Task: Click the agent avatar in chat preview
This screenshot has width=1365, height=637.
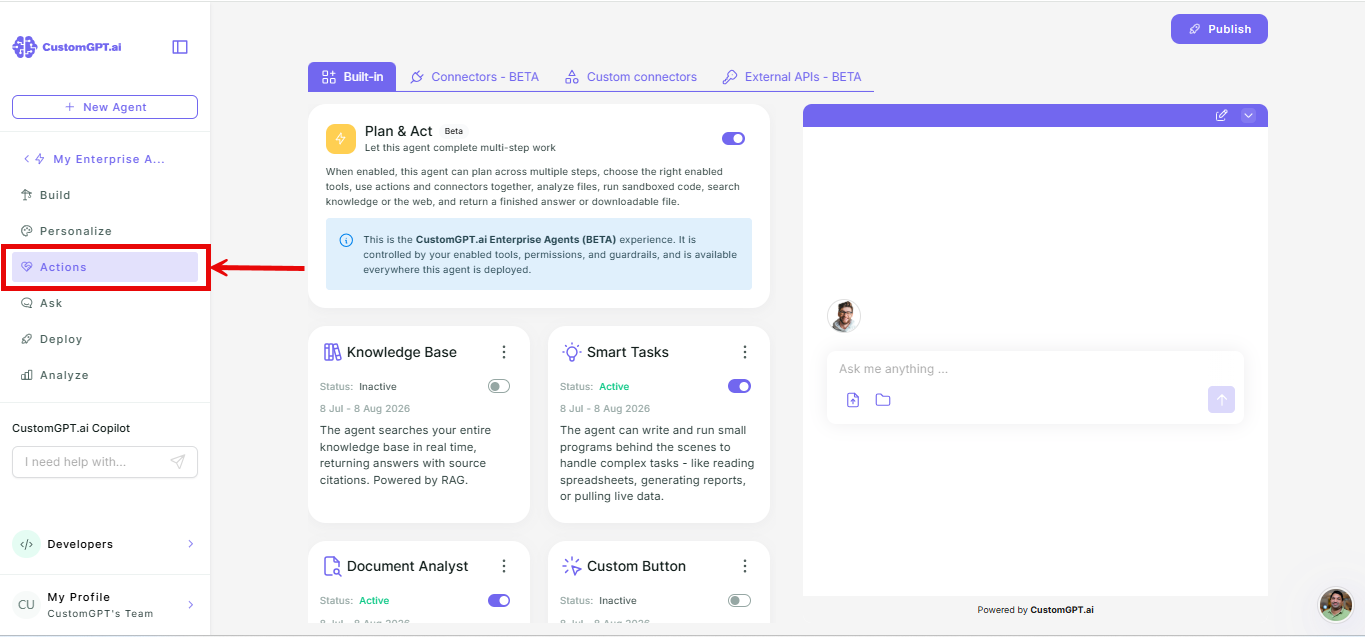Action: (844, 316)
